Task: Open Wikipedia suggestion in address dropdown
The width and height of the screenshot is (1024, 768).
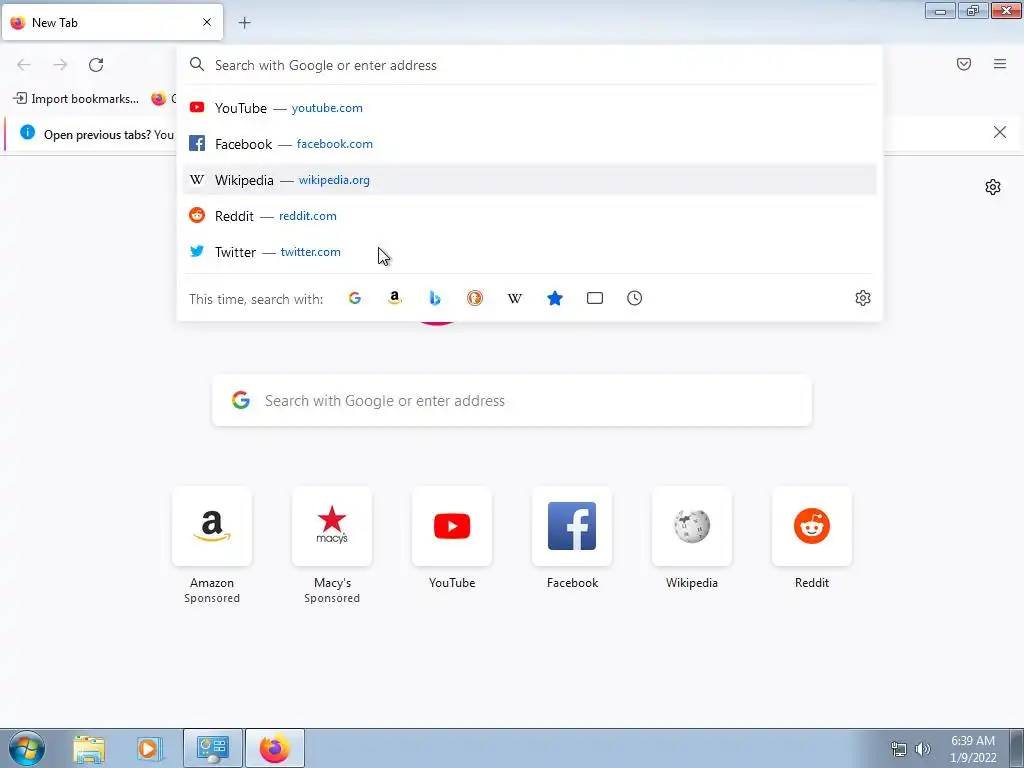Action: click(x=529, y=180)
